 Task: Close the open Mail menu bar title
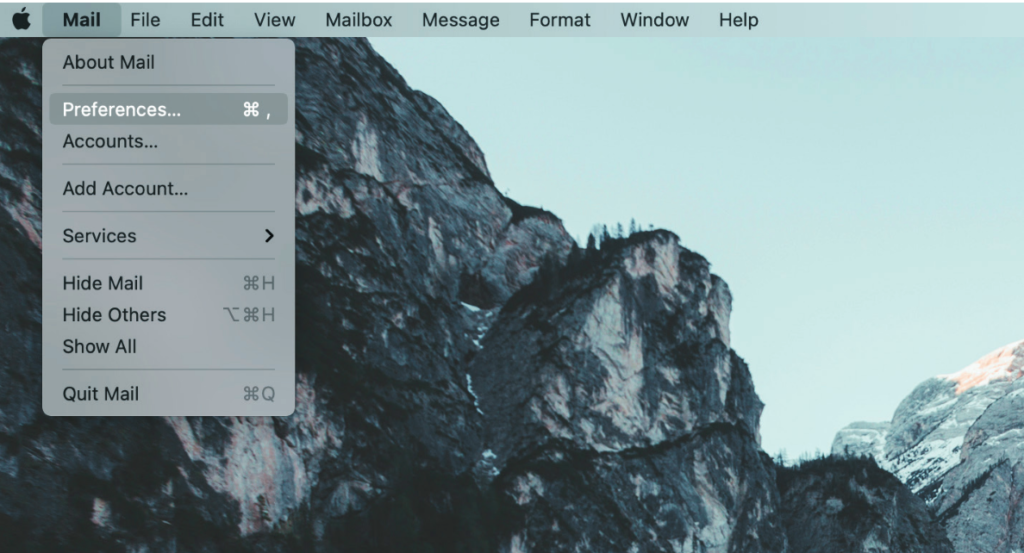[82, 20]
